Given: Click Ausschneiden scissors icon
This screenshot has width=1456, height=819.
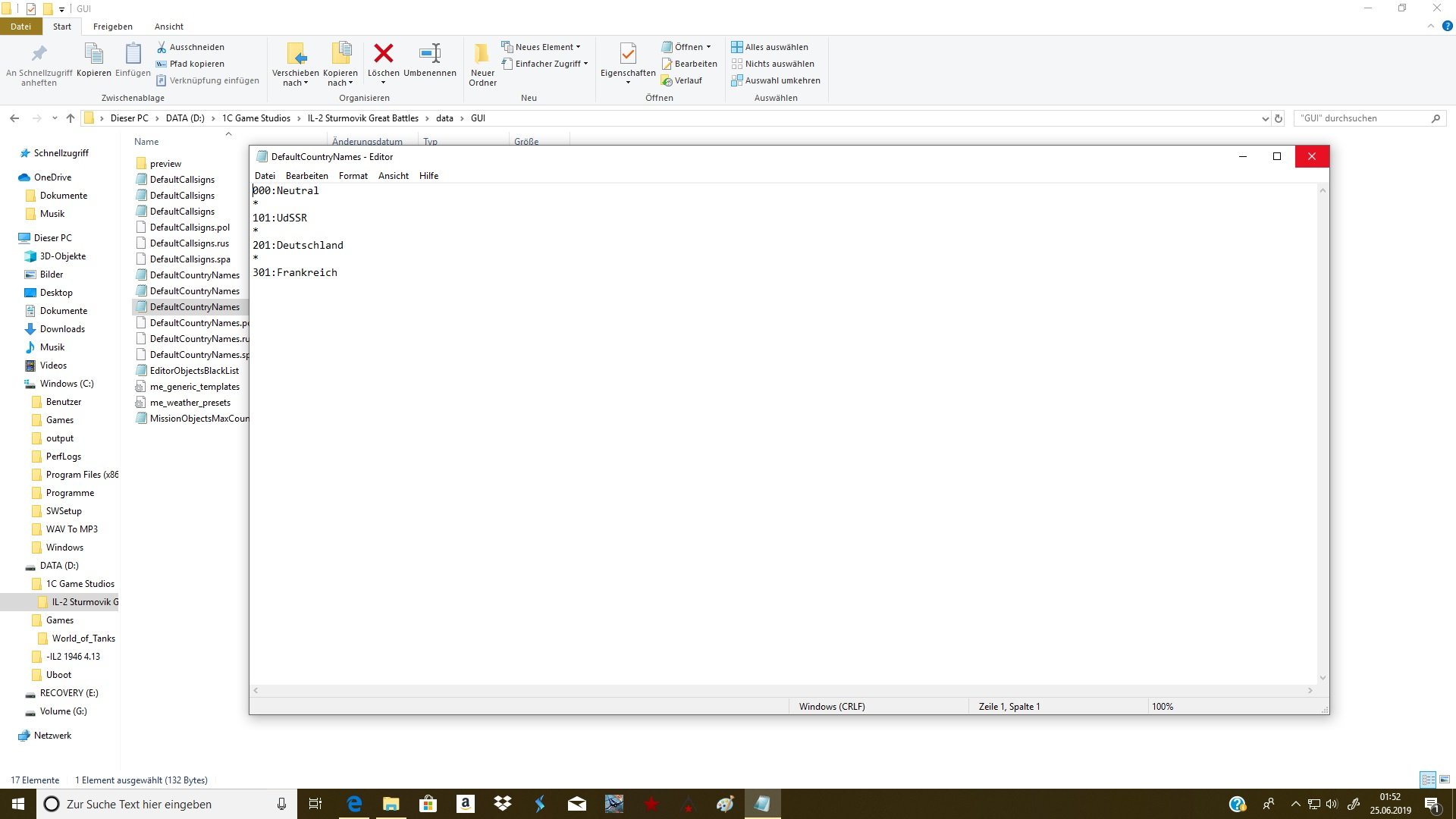Looking at the screenshot, I should click(162, 47).
